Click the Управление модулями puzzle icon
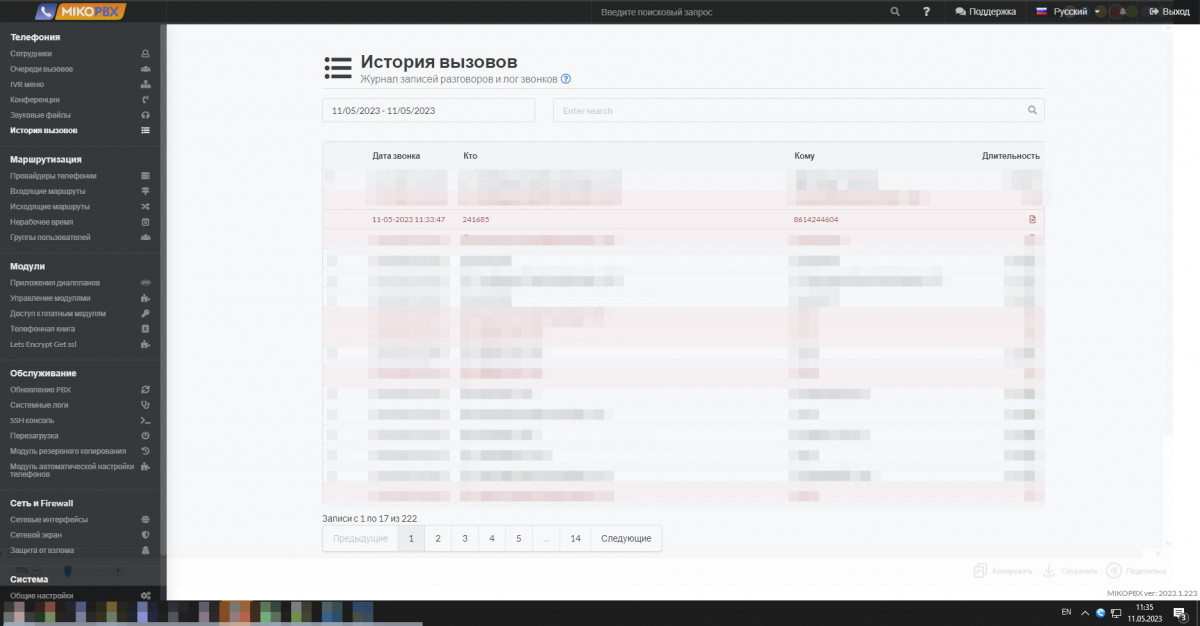The width and height of the screenshot is (1200, 626). [x=146, y=298]
